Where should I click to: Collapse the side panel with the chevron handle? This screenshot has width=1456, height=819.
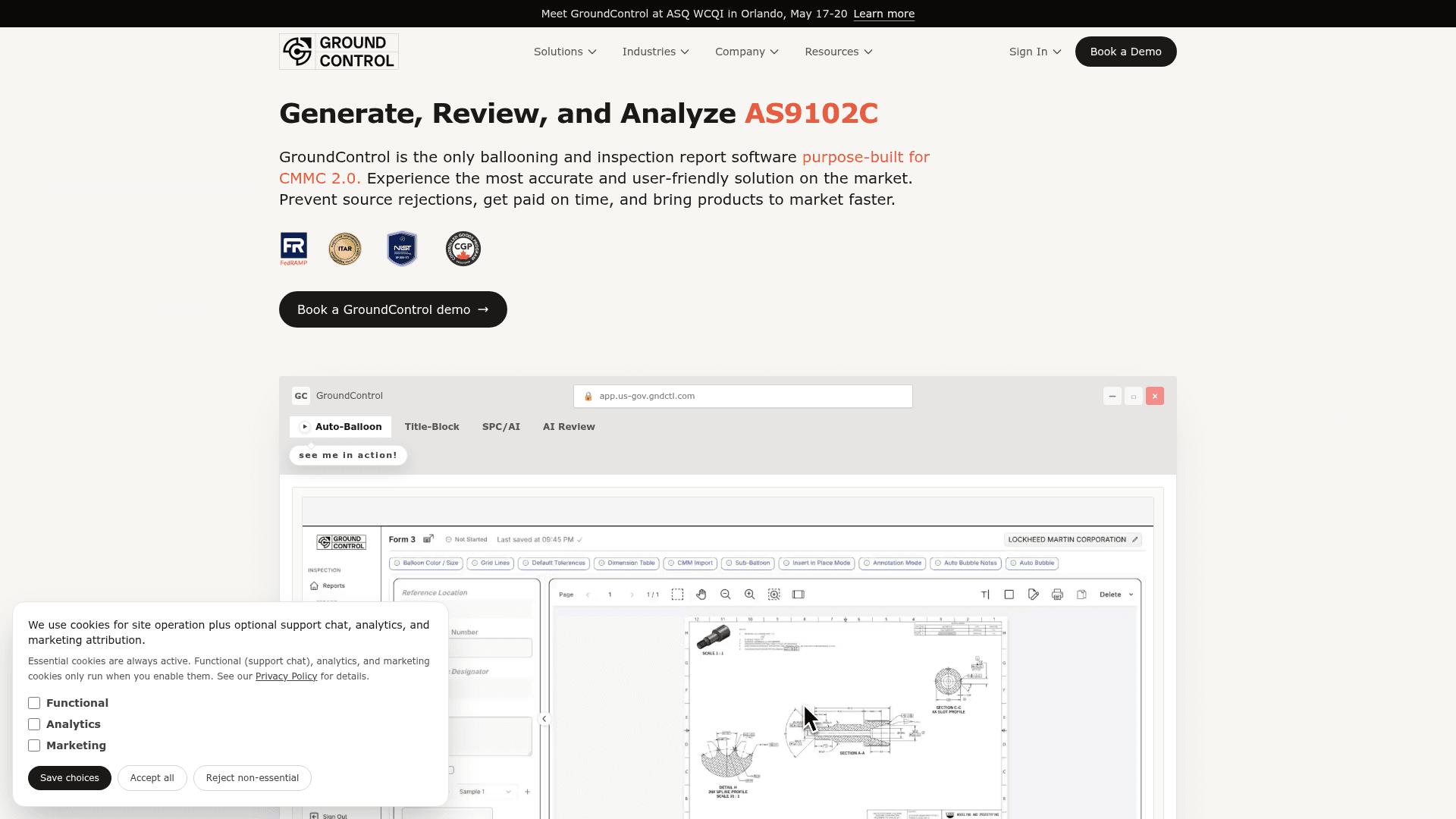(x=544, y=719)
